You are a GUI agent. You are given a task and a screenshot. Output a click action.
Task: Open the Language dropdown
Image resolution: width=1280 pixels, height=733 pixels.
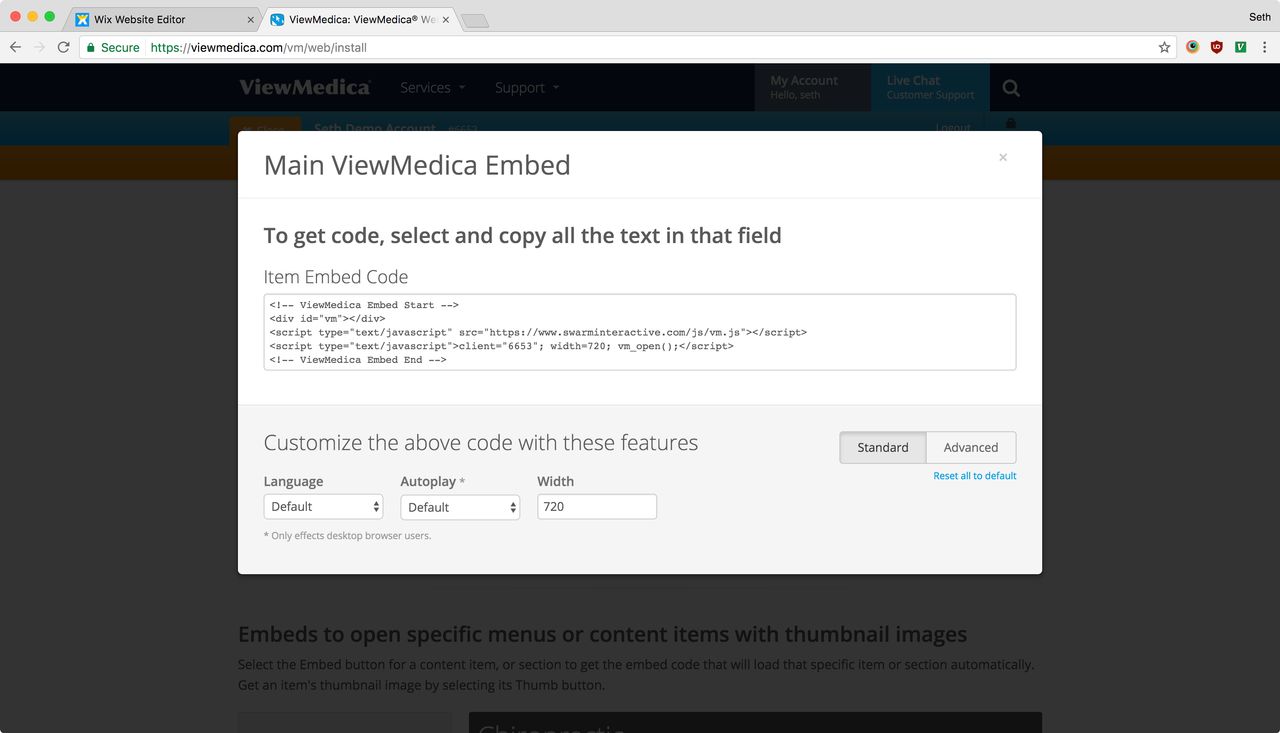click(322, 506)
